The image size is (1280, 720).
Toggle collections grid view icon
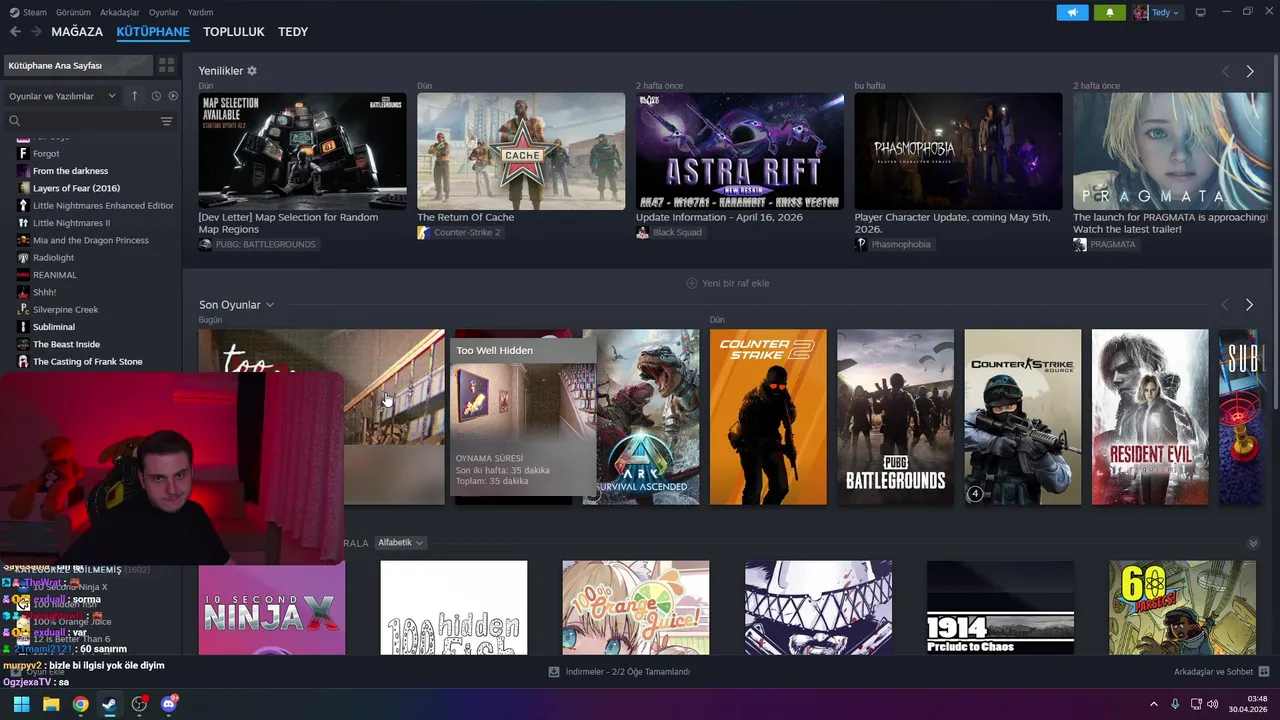166,65
